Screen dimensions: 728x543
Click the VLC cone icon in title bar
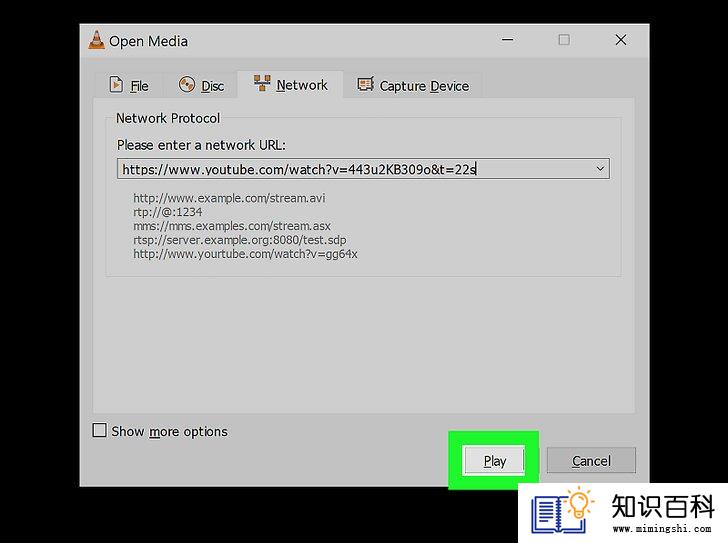pos(96,40)
